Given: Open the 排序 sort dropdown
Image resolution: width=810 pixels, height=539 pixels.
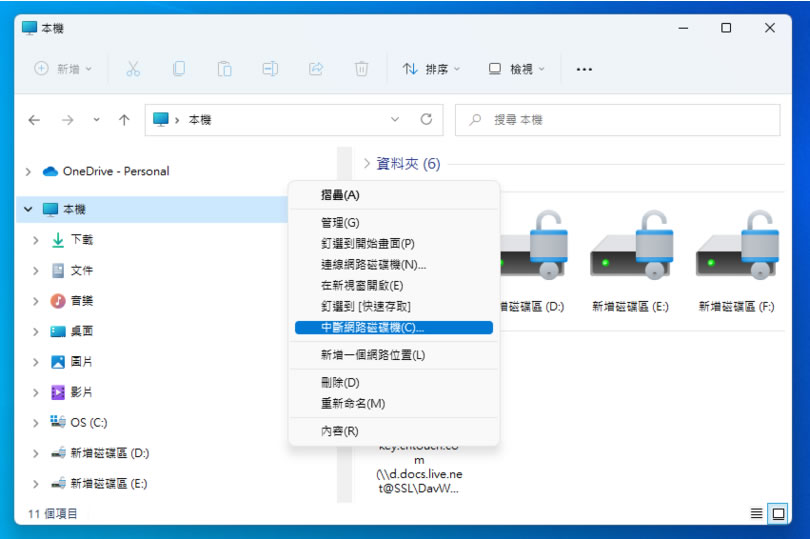Looking at the screenshot, I should click(431, 69).
